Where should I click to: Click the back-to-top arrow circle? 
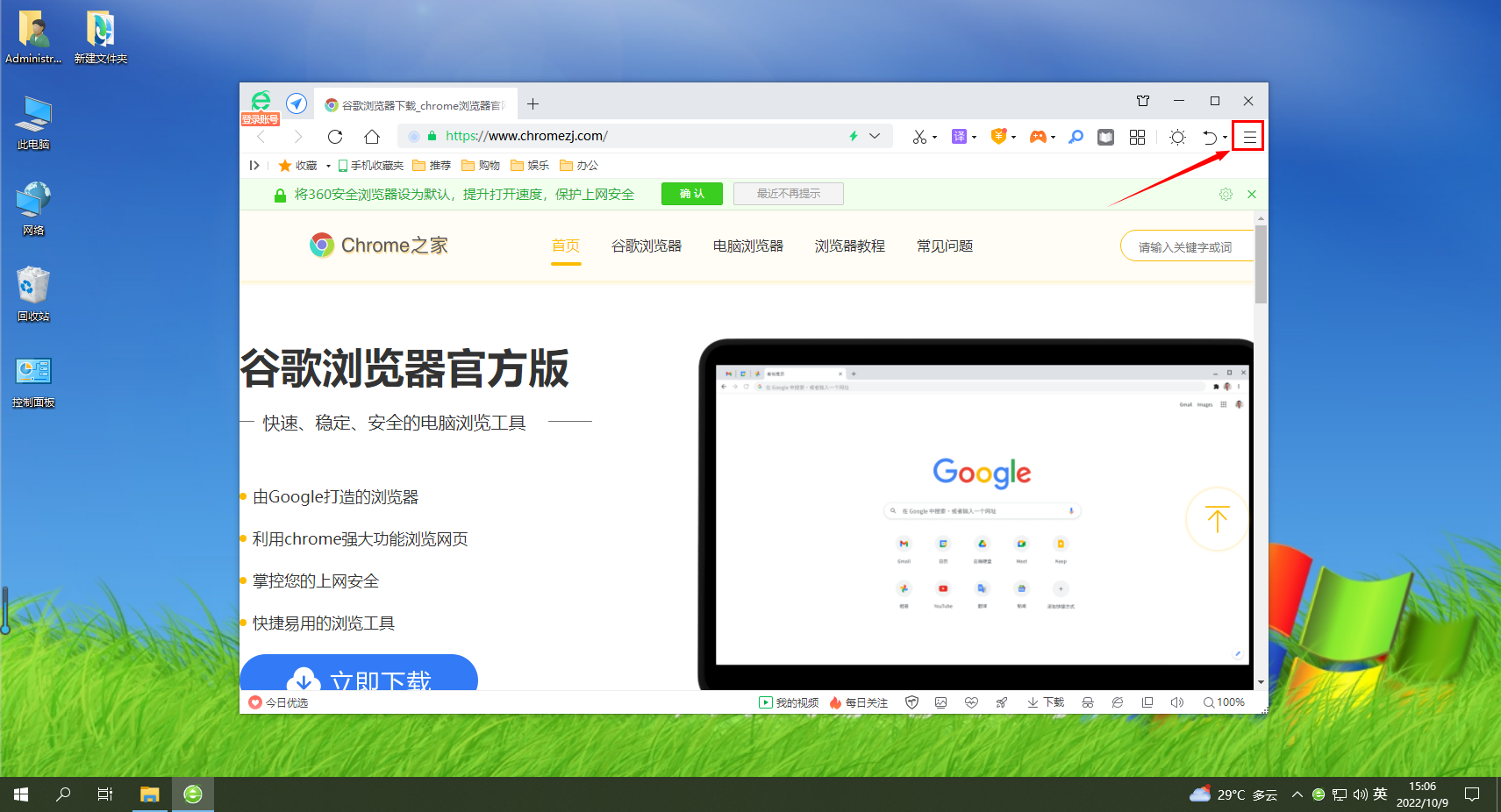click(1218, 519)
